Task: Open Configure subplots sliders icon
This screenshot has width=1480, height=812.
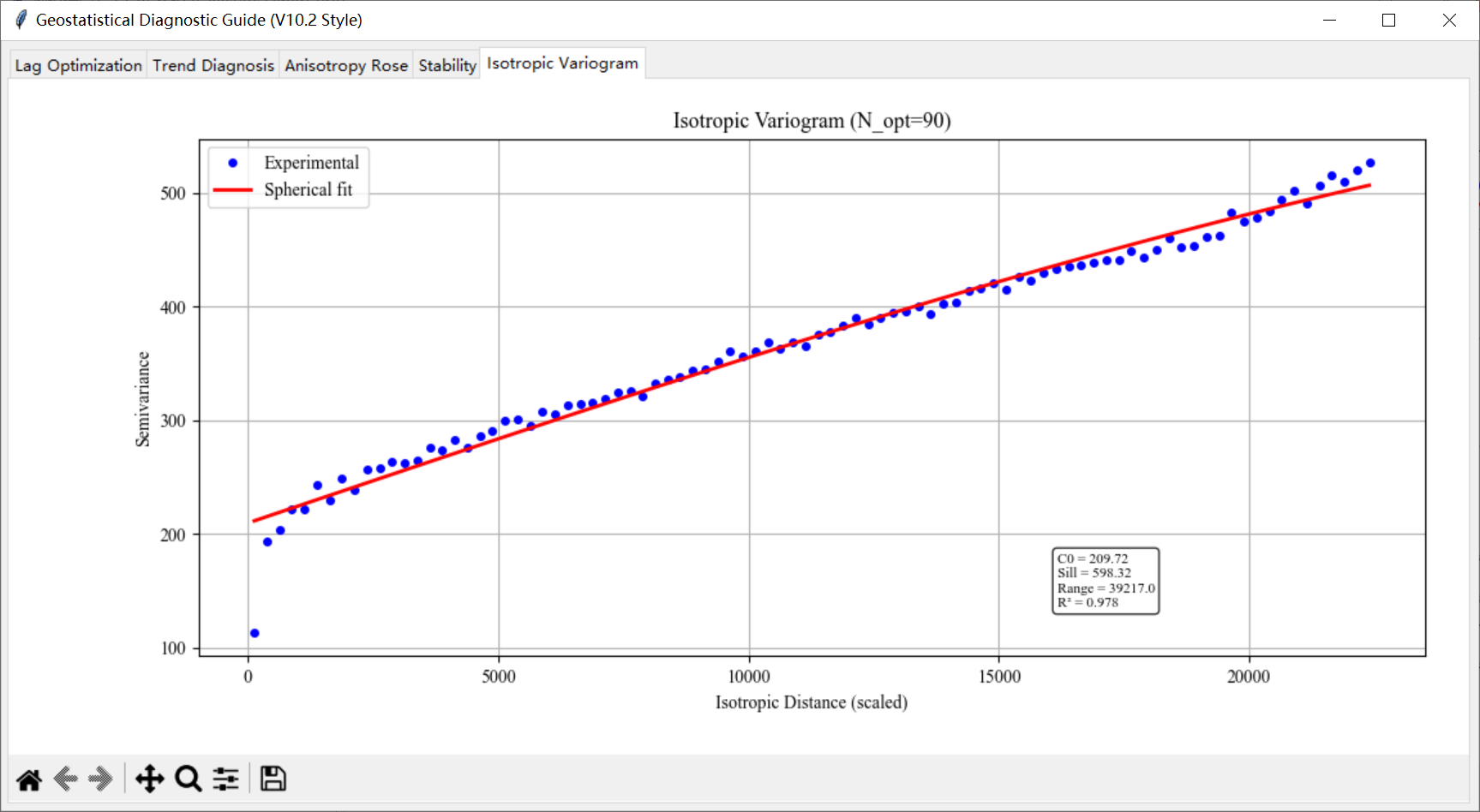Action: click(226, 779)
